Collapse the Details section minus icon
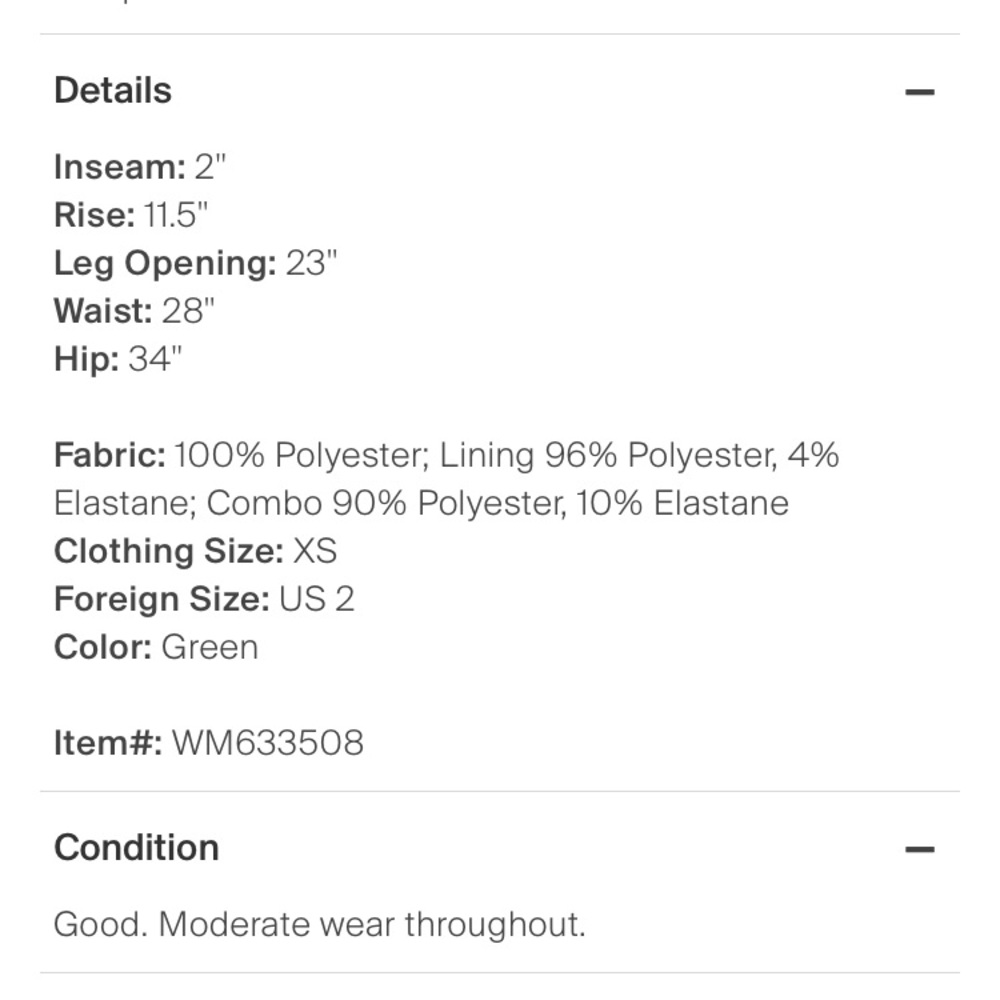The width and height of the screenshot is (1000, 1000). pyautogui.click(x=919, y=92)
